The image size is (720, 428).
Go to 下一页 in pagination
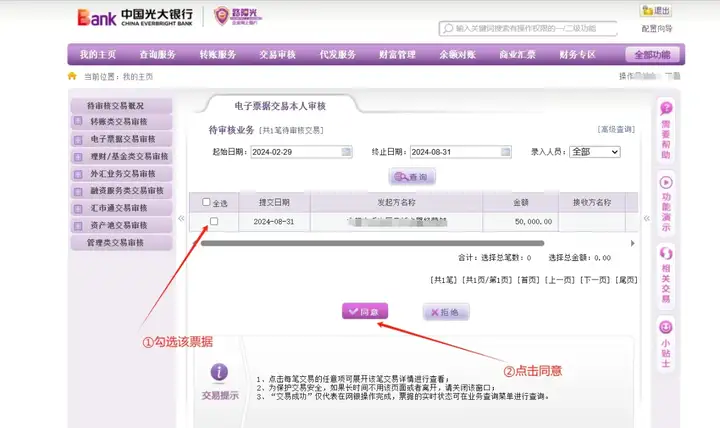click(x=595, y=280)
